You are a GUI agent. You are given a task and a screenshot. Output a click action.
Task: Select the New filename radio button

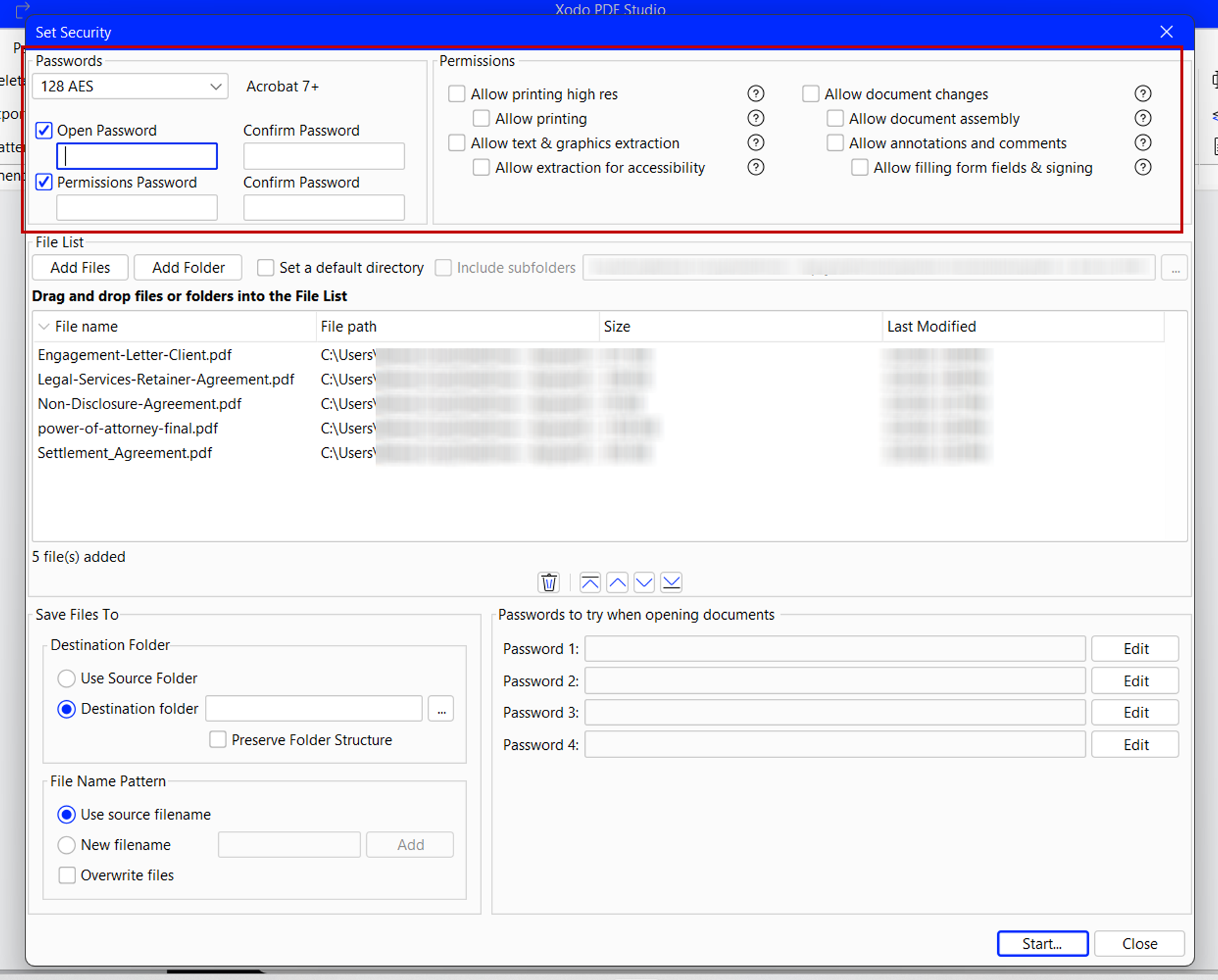[x=67, y=845]
